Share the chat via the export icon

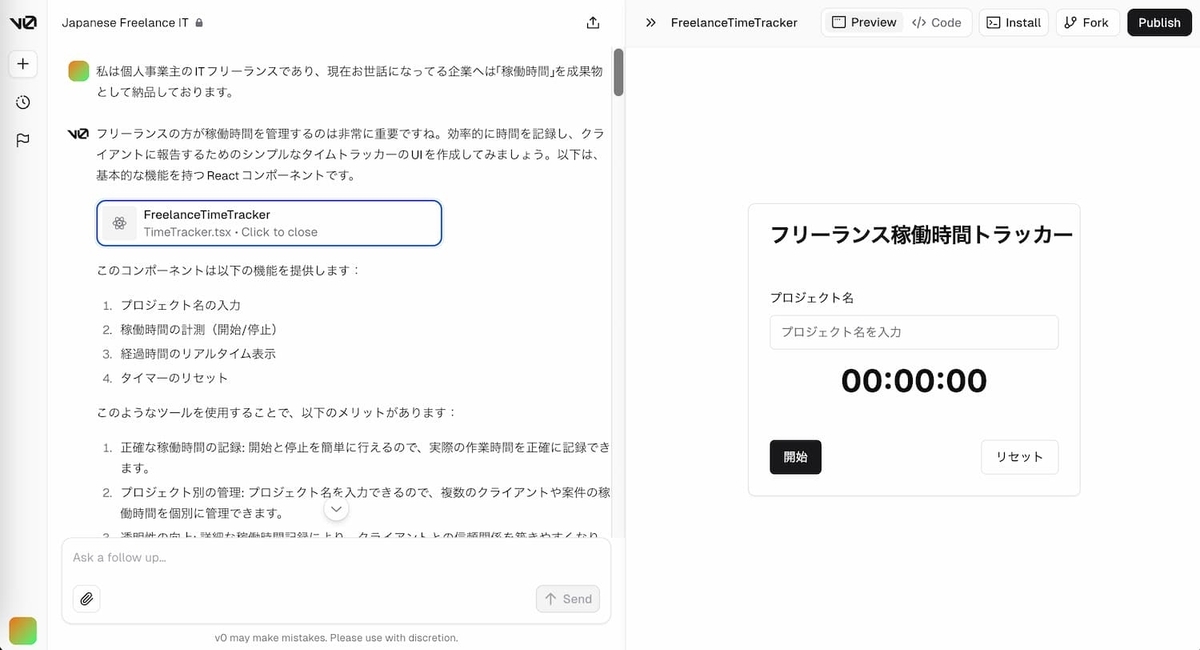592,21
